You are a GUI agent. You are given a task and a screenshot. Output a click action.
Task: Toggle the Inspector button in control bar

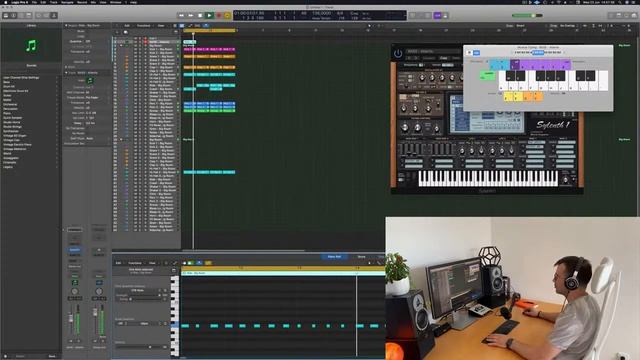point(13,16)
